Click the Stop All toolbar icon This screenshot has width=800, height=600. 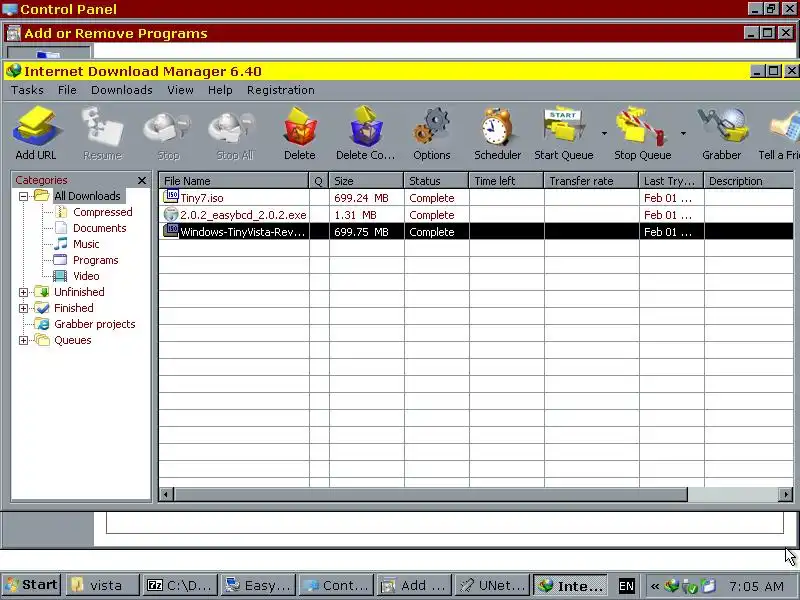point(235,133)
